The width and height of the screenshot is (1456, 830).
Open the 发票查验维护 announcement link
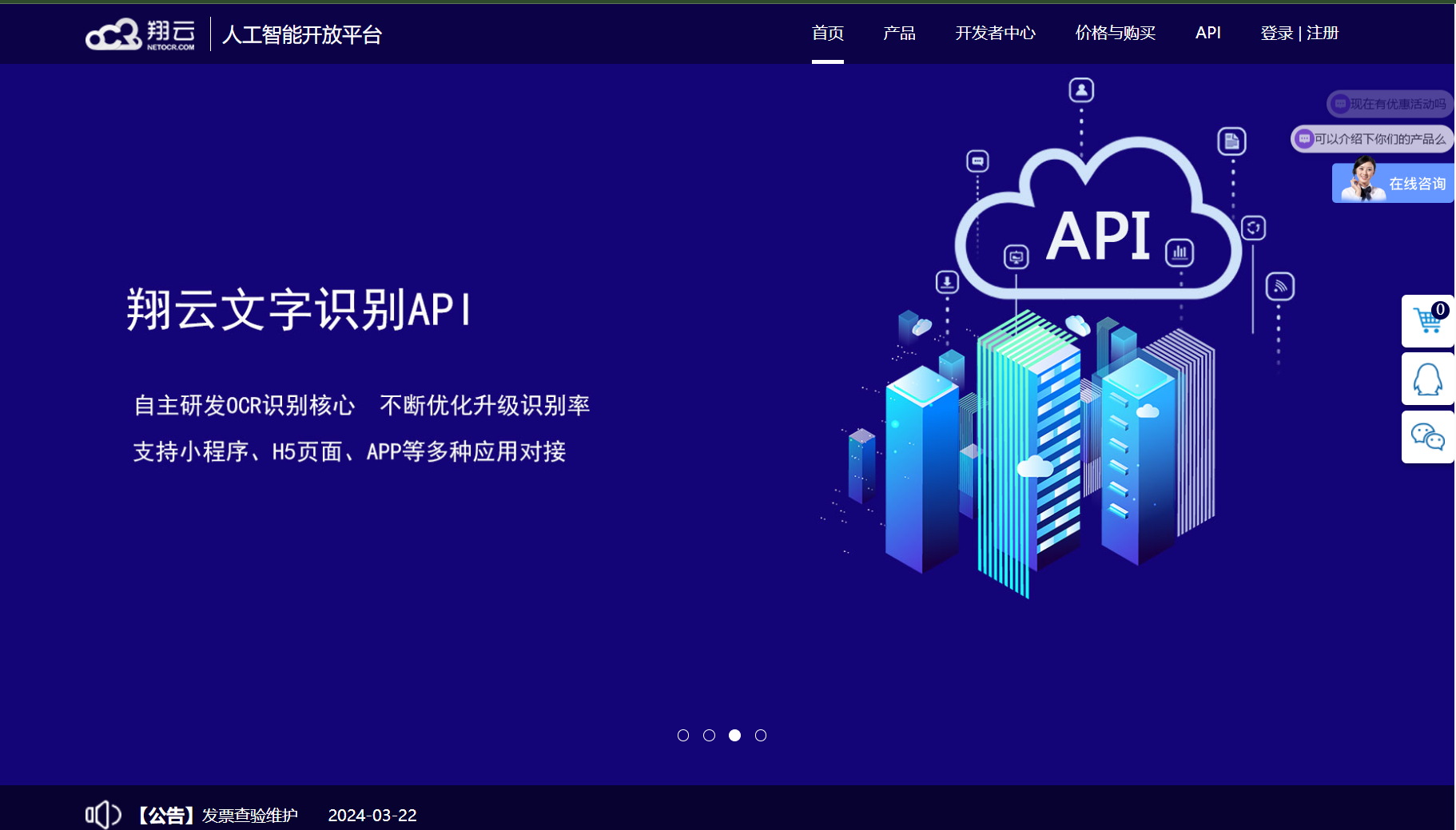click(249, 815)
